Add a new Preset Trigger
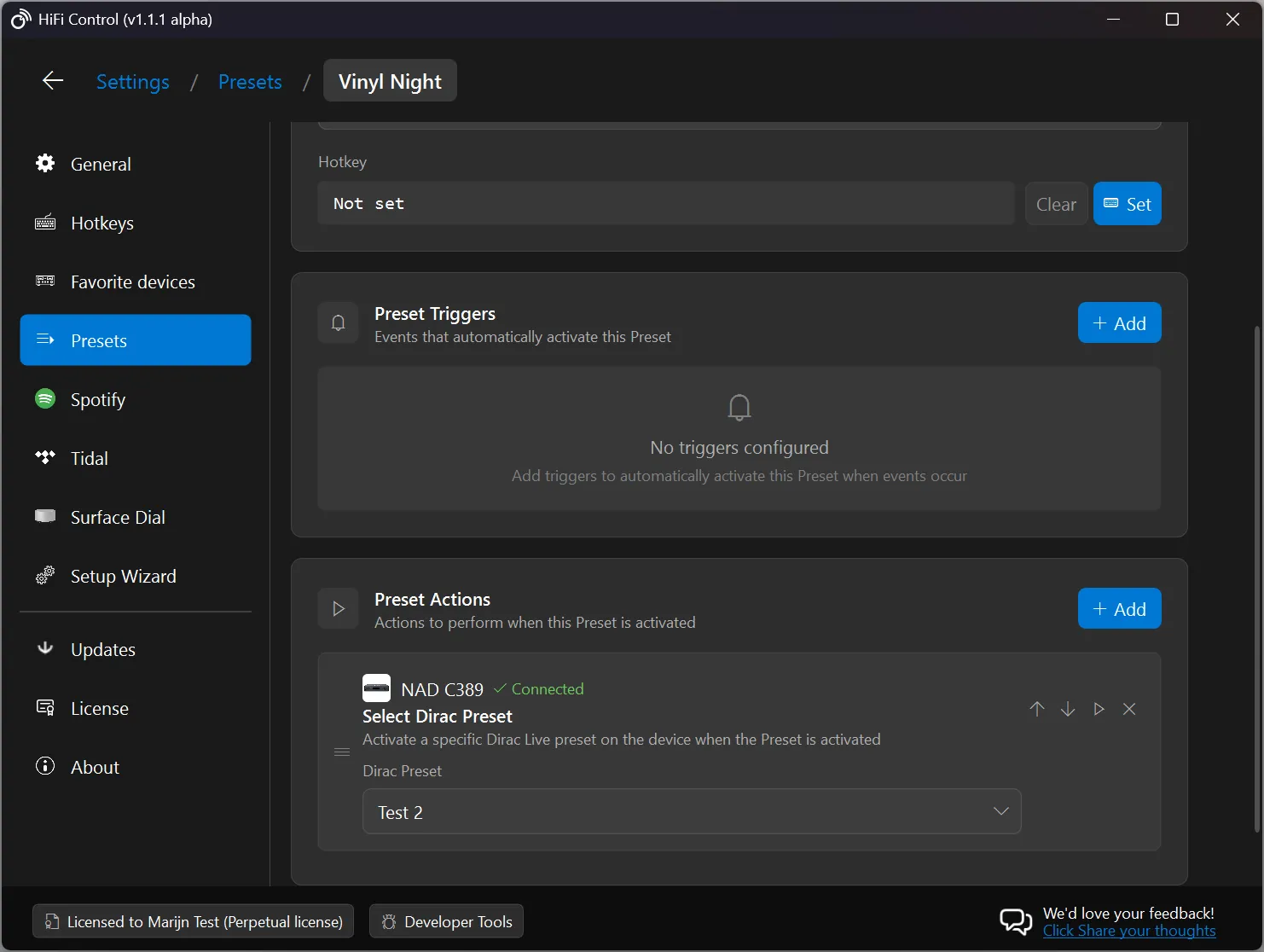The image size is (1264, 952). (1119, 322)
